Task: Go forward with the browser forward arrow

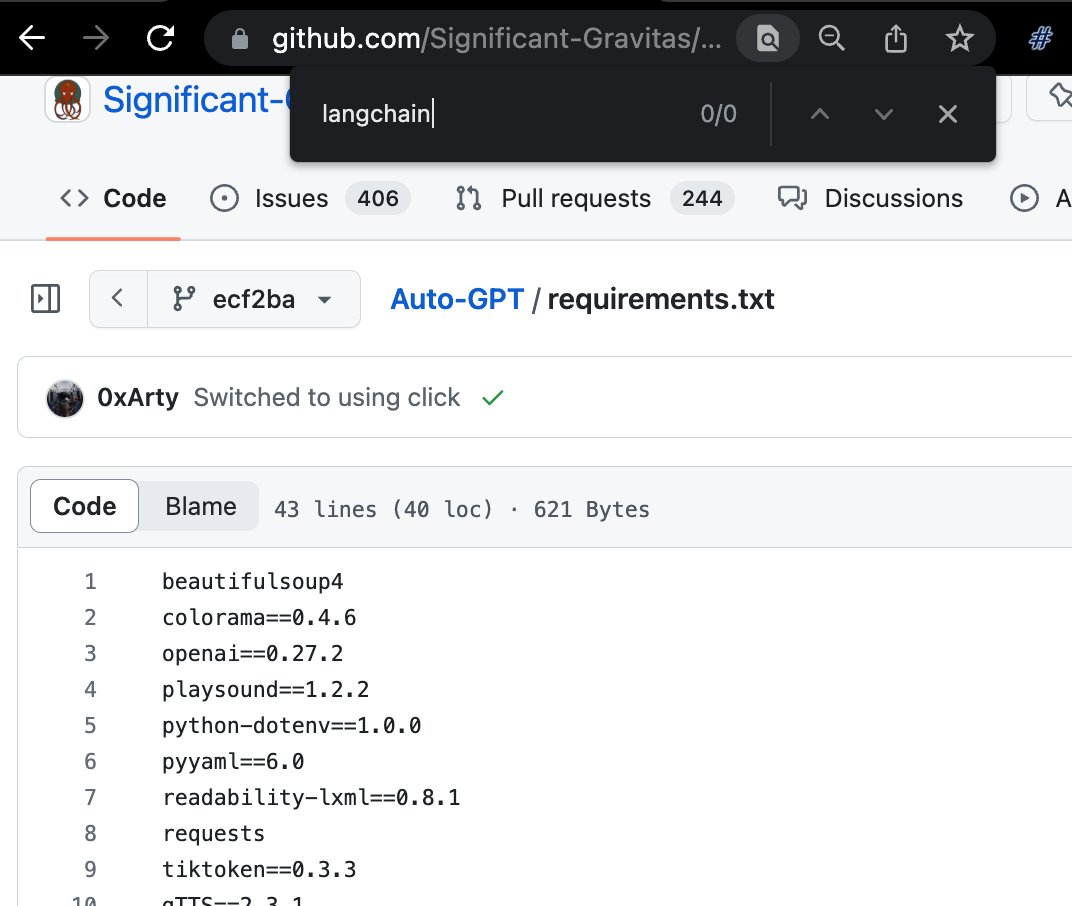Action: click(x=96, y=38)
